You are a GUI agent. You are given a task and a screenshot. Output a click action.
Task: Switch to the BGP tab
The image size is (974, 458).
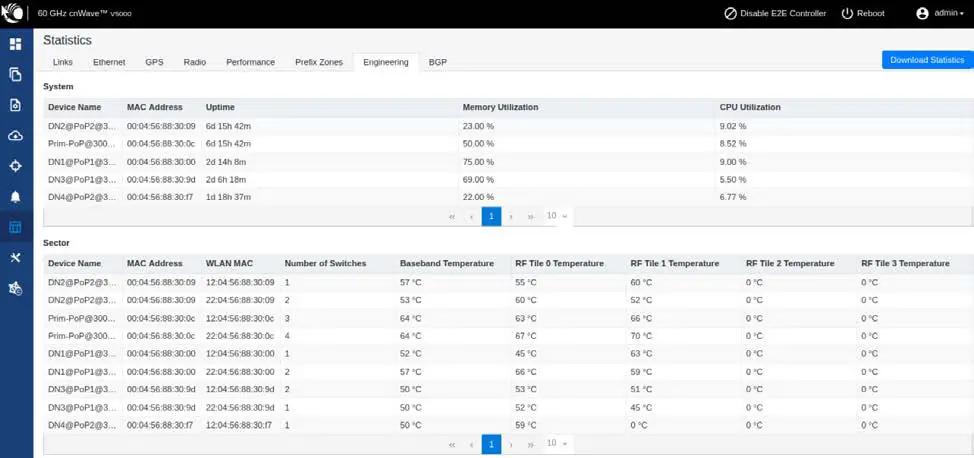click(437, 62)
